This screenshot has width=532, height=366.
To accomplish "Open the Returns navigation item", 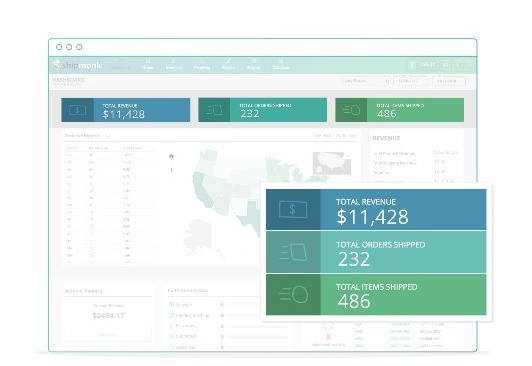I will coord(228,64).
